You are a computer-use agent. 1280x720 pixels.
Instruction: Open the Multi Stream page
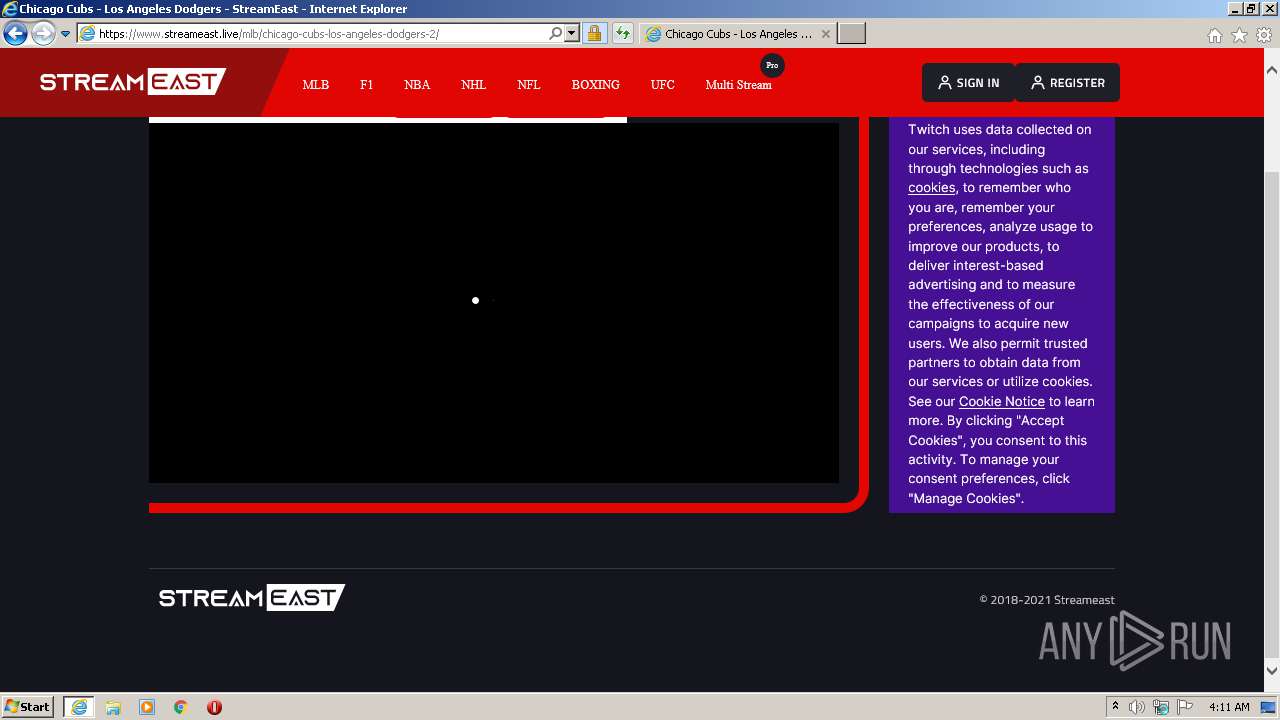(x=738, y=85)
